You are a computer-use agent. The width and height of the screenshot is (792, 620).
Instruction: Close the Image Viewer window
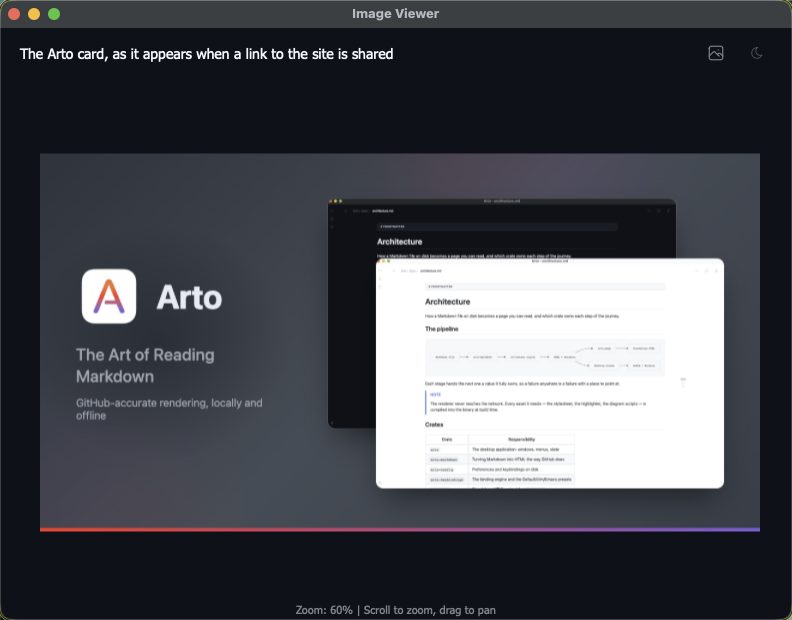pyautogui.click(x=14, y=14)
